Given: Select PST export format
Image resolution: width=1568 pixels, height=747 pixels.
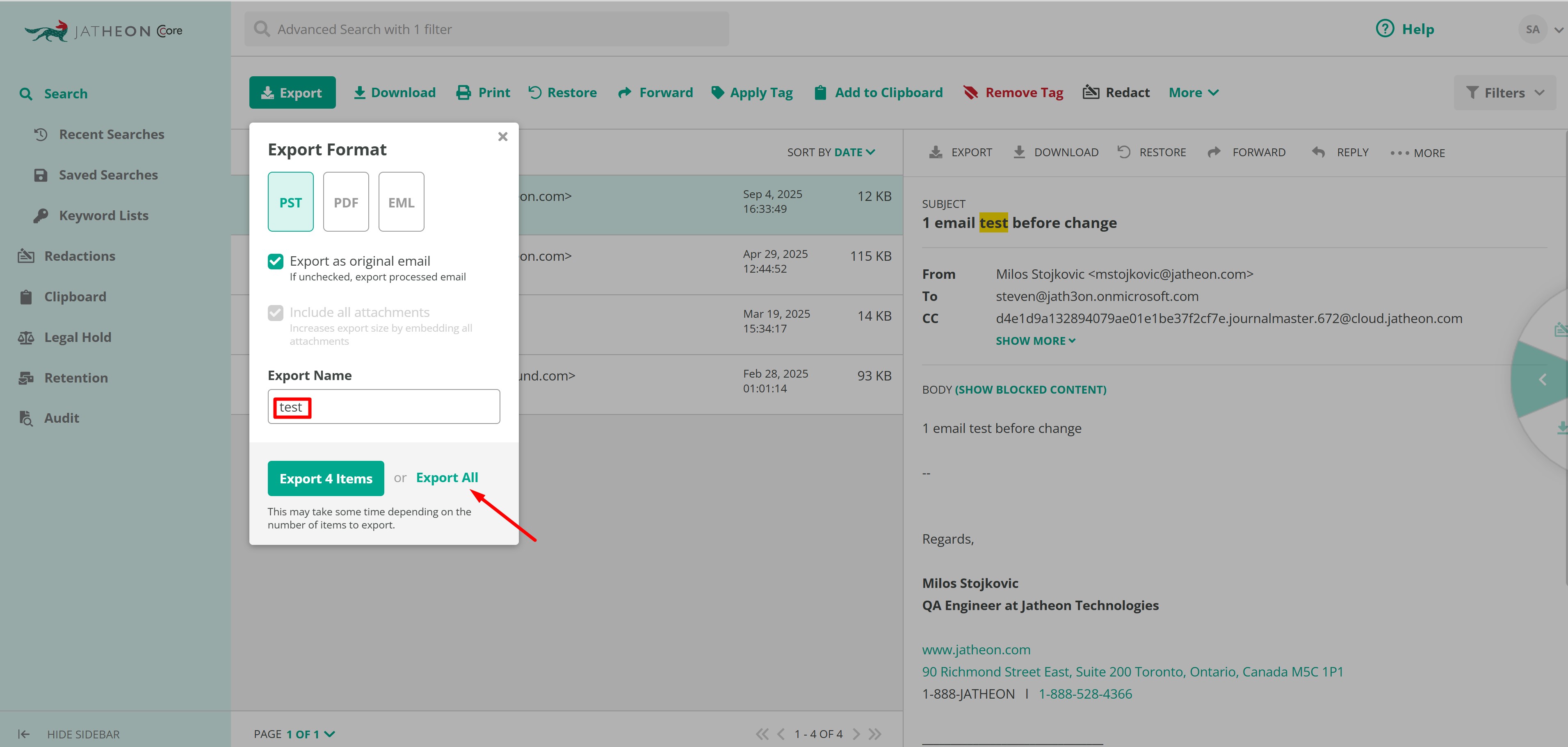Looking at the screenshot, I should point(290,201).
